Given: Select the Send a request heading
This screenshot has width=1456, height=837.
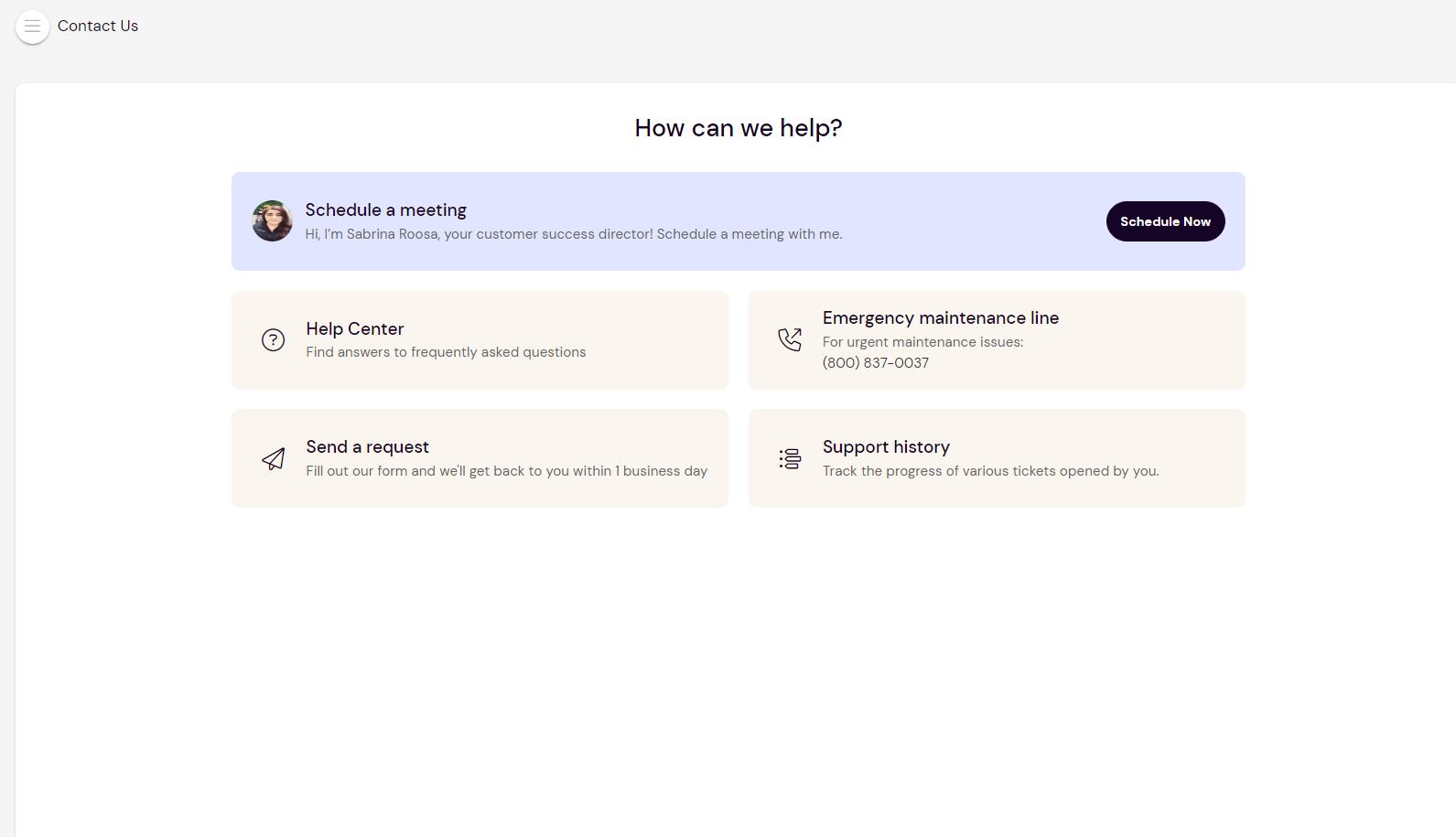Looking at the screenshot, I should click(367, 447).
